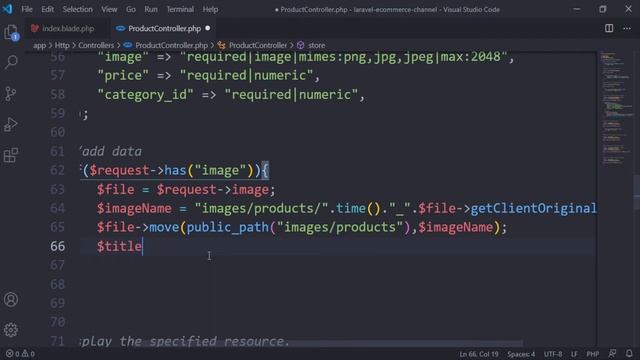Open the Terminal menu
Screen dimensions: 640x360
pyautogui.click(x=180, y=9)
